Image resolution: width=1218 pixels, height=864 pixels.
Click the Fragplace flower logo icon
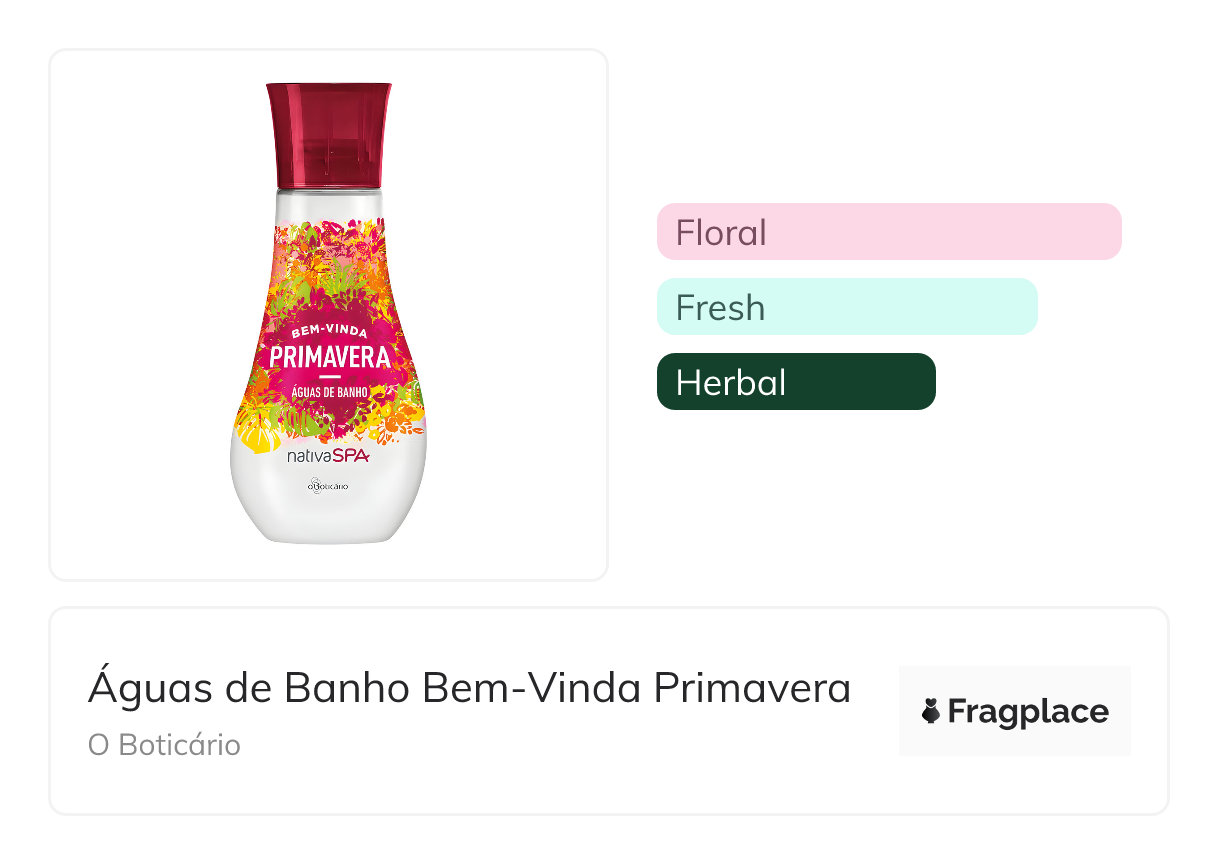point(931,712)
